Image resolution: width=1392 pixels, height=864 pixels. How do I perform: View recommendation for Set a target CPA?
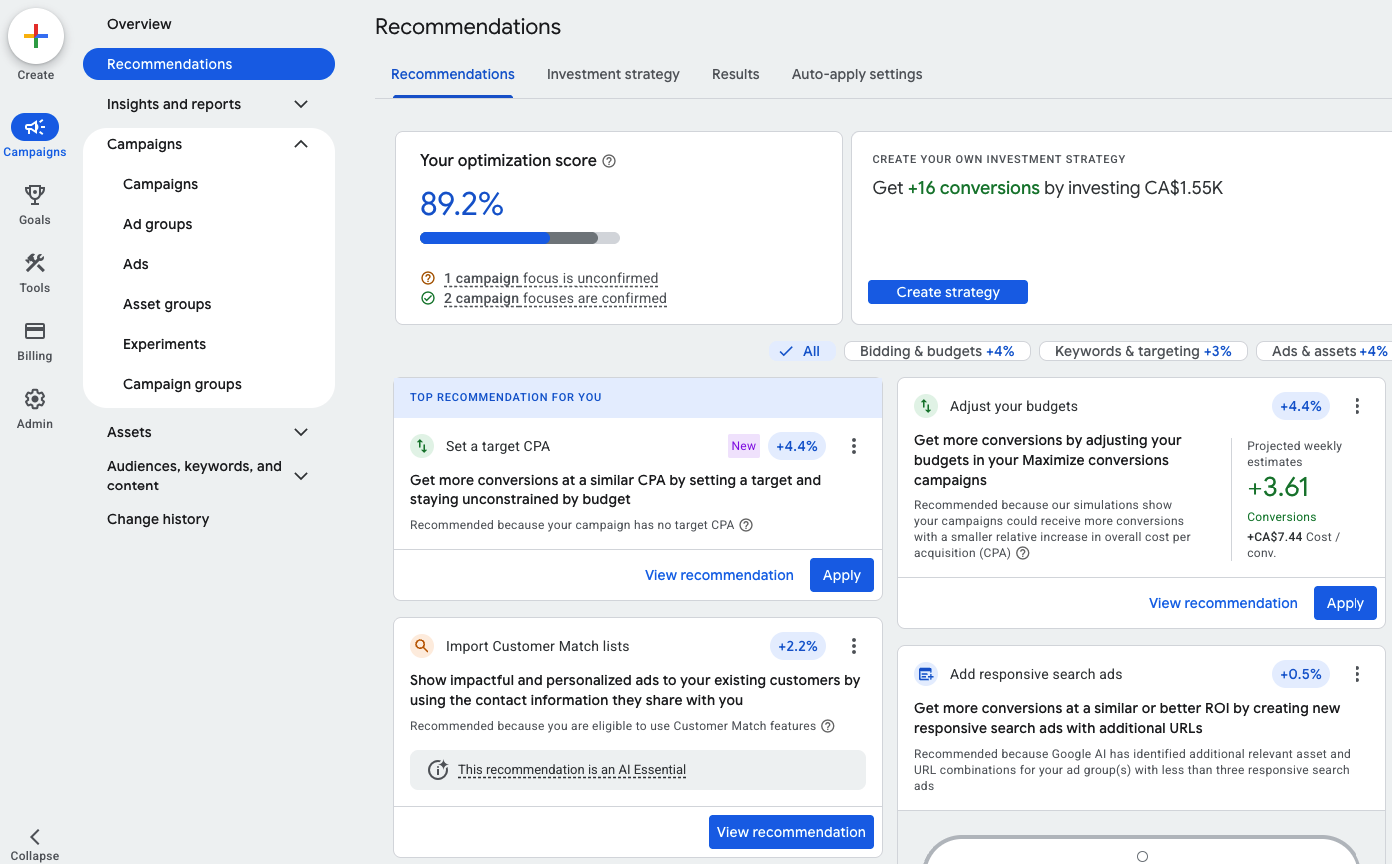coord(719,575)
